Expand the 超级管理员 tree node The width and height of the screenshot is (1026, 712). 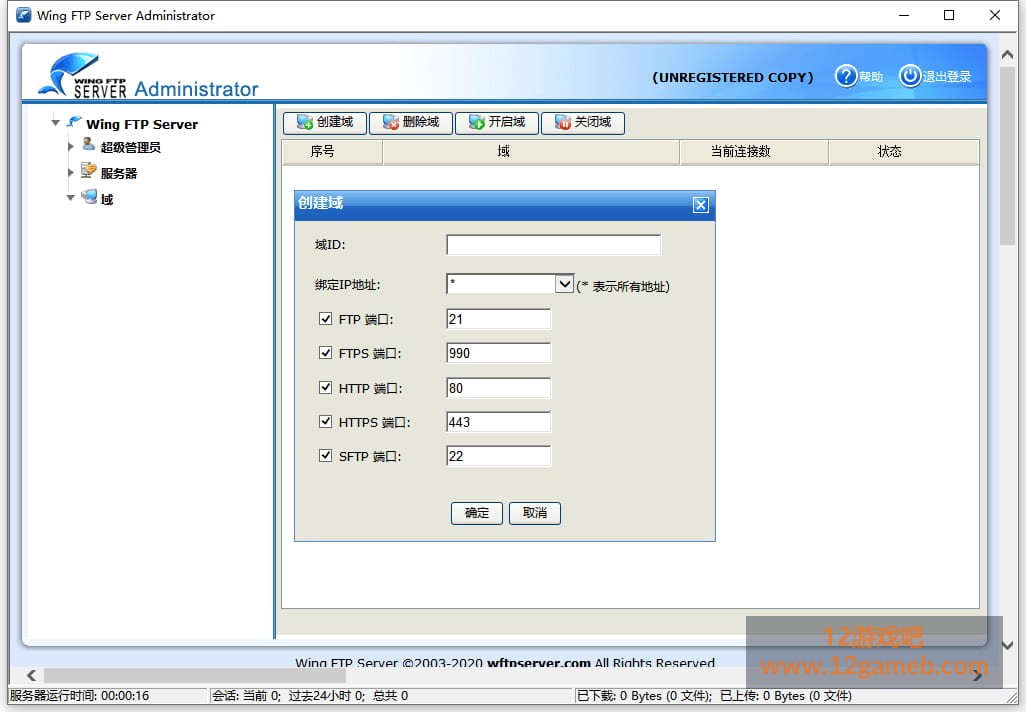71,147
